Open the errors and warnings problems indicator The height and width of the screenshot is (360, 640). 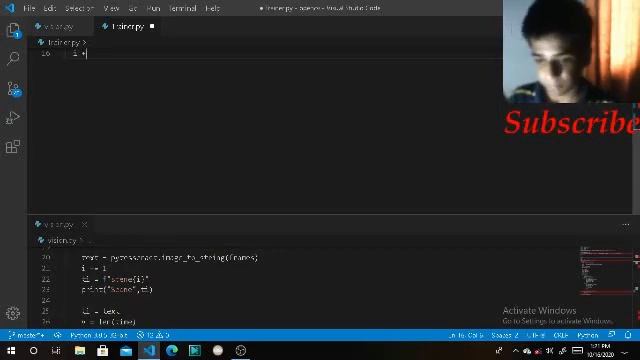click(153, 335)
